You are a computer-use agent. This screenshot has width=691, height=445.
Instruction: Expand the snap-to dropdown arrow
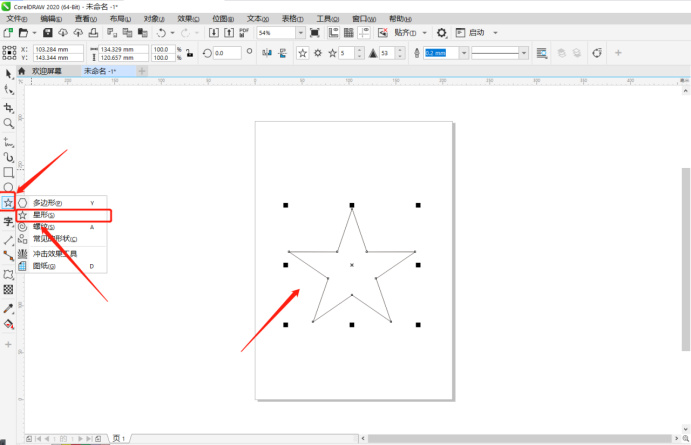click(425, 33)
